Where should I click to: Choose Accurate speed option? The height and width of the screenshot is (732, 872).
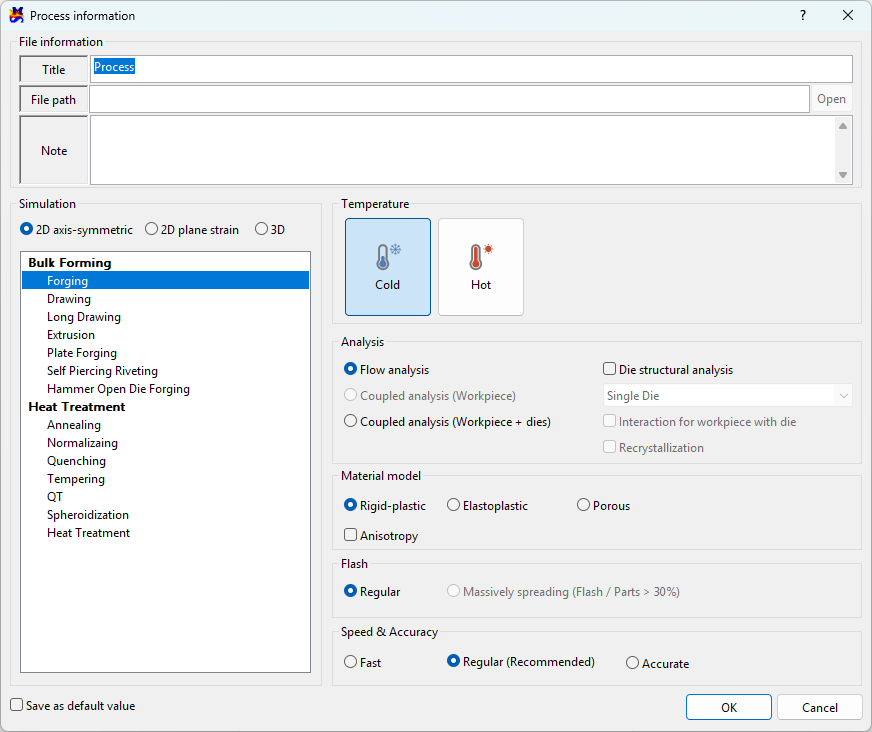[x=657, y=663]
